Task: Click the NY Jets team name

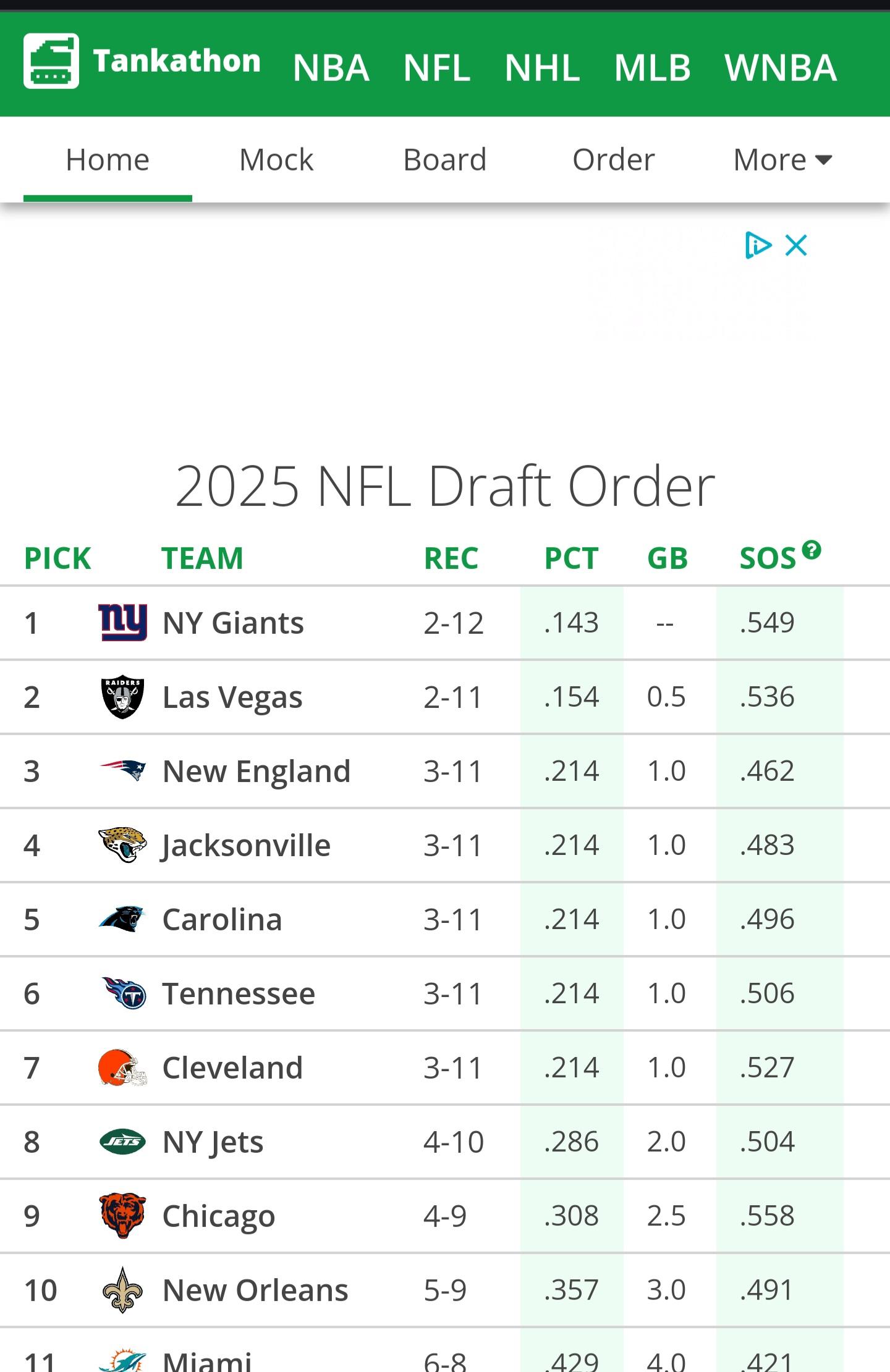Action: point(213,1142)
